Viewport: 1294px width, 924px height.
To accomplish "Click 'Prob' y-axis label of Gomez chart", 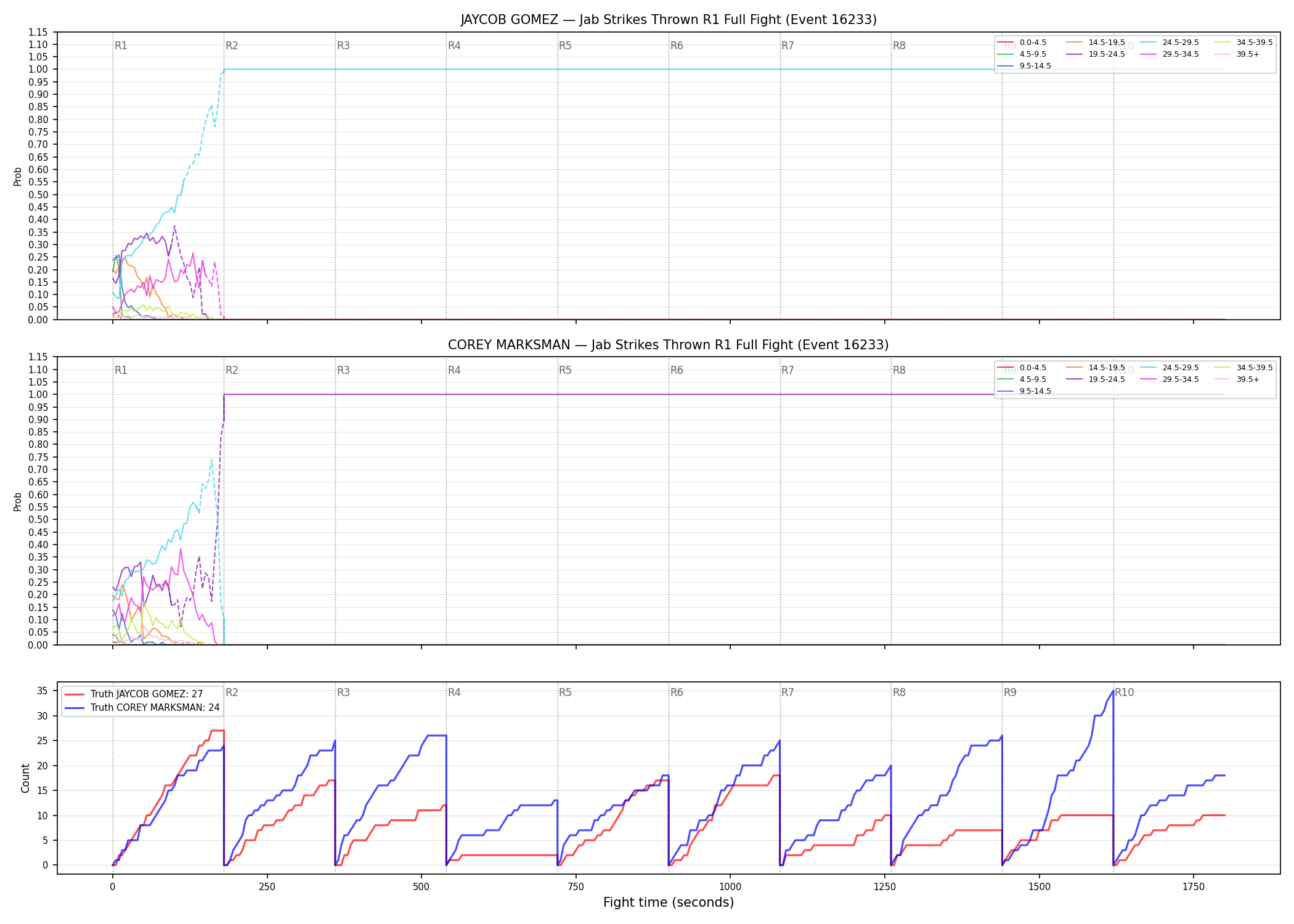I will (18, 176).
